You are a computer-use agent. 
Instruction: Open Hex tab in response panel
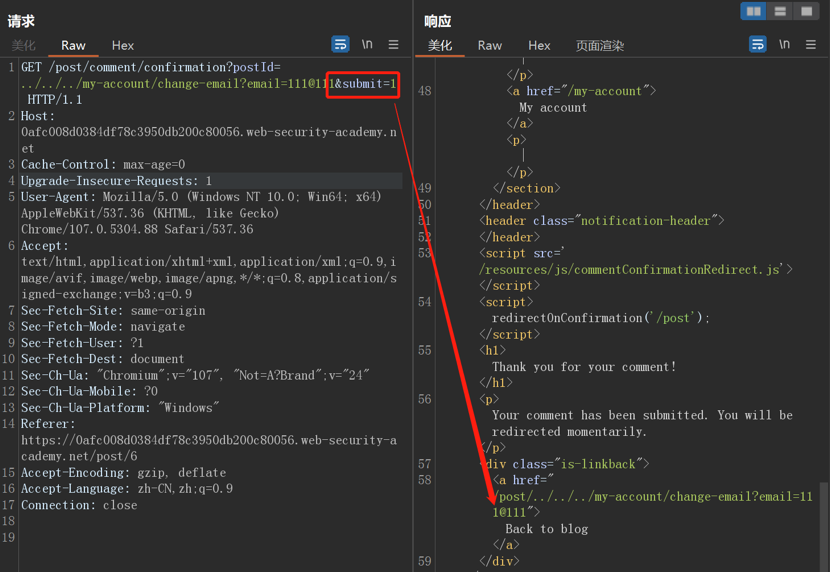[539, 46]
